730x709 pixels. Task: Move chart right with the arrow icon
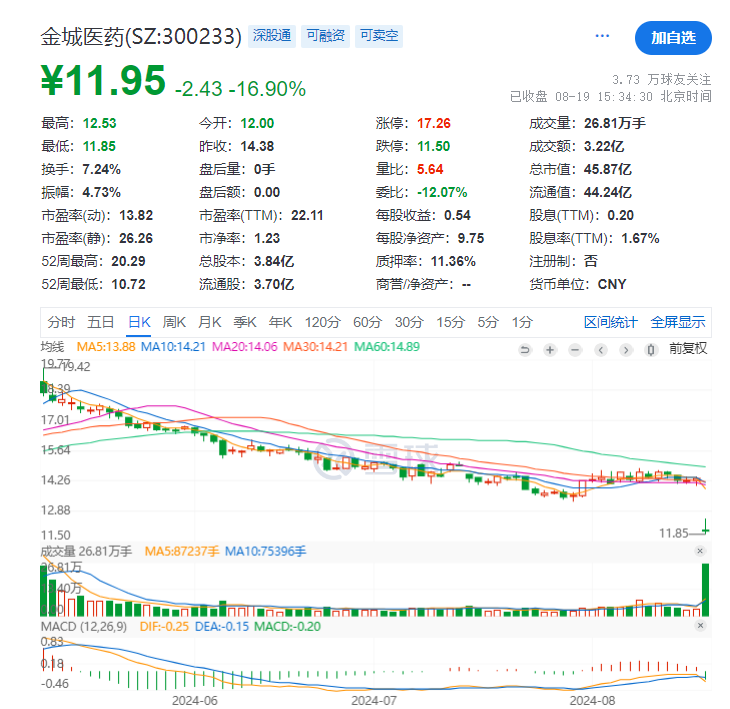626,350
